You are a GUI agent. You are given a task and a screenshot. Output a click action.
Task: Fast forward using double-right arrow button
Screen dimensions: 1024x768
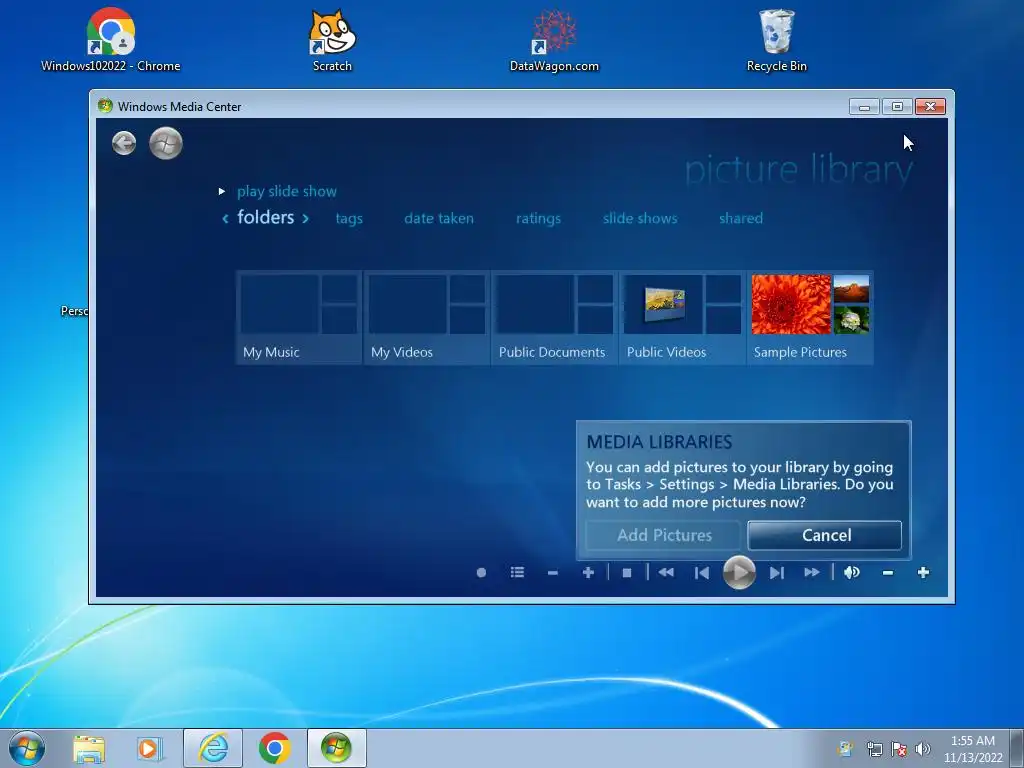[812, 573]
